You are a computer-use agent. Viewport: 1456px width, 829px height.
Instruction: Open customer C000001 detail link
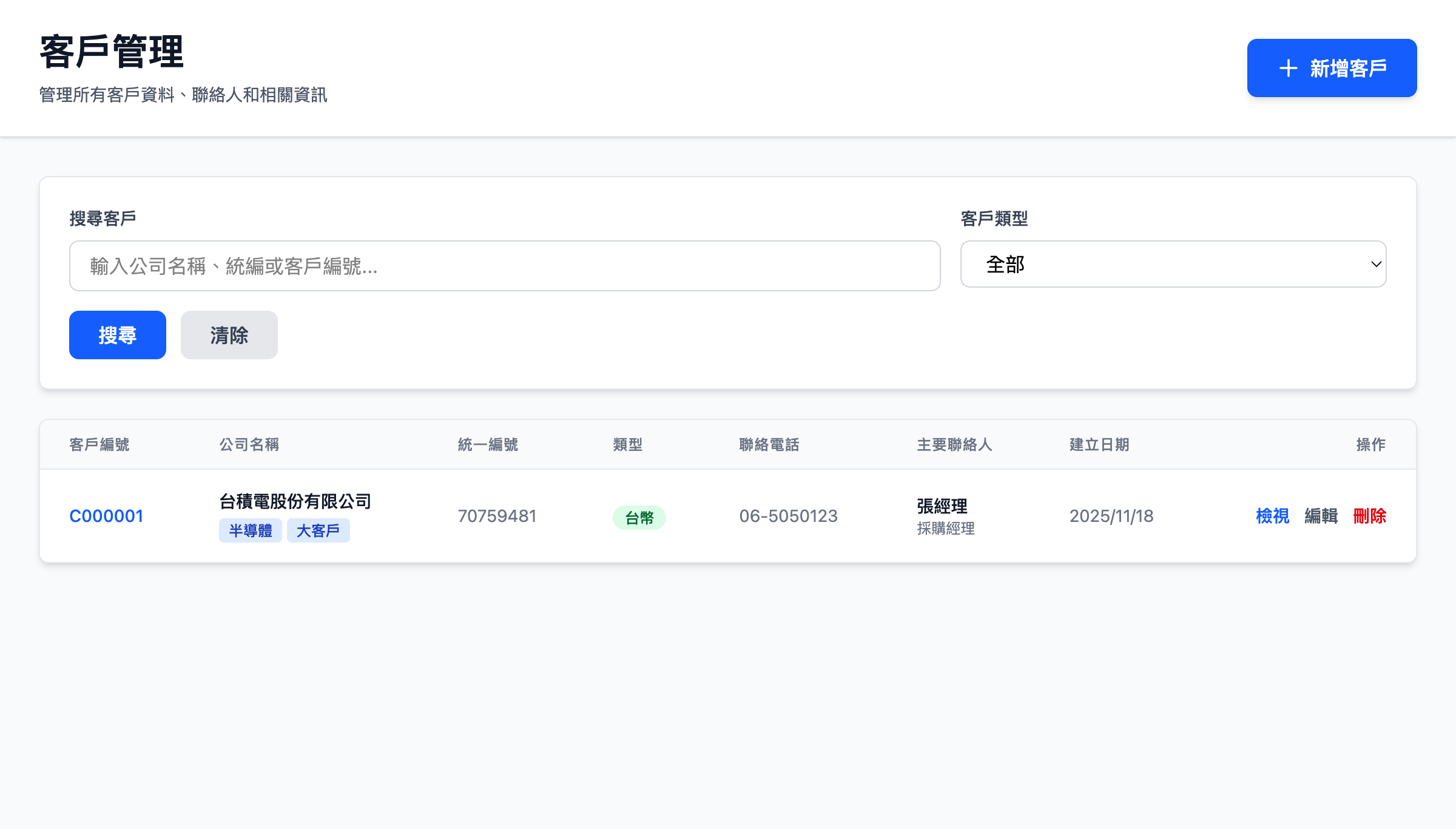tap(107, 515)
